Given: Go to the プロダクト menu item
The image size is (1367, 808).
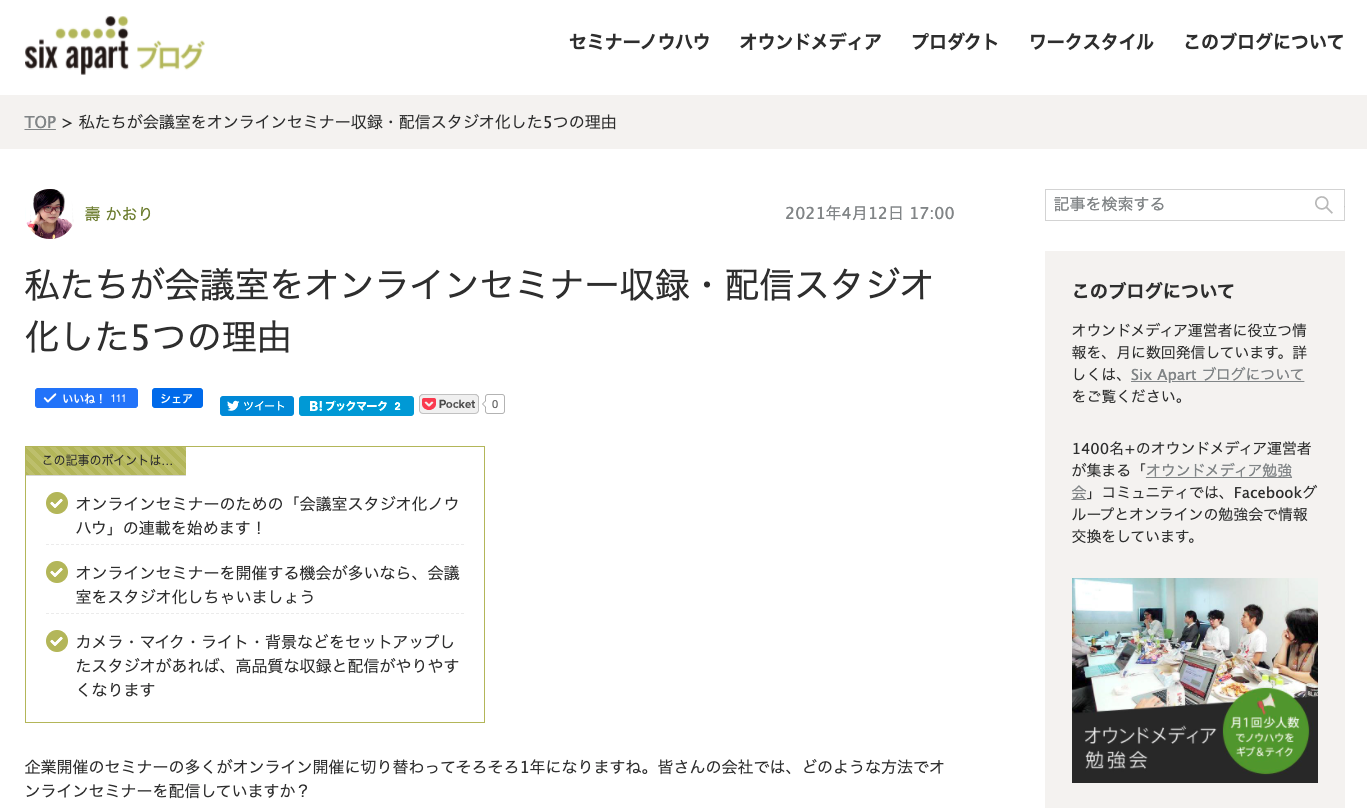Looking at the screenshot, I should (955, 42).
